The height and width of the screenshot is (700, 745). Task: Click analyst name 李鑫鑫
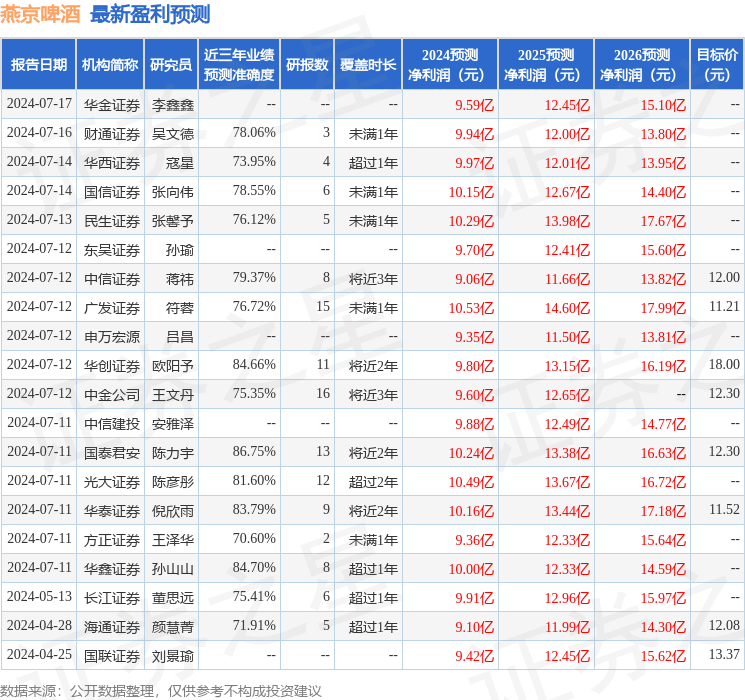click(x=173, y=105)
